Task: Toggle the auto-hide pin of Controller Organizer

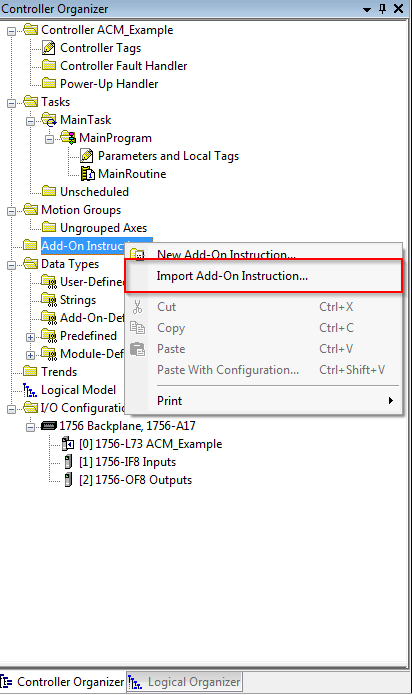Action: (383, 8)
